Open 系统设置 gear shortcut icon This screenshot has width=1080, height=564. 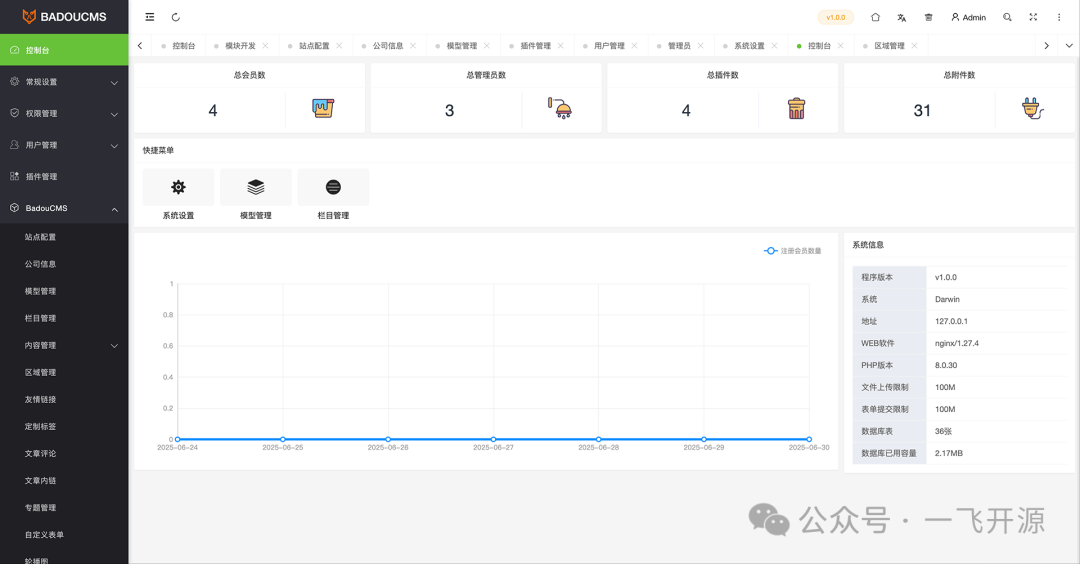click(178, 187)
